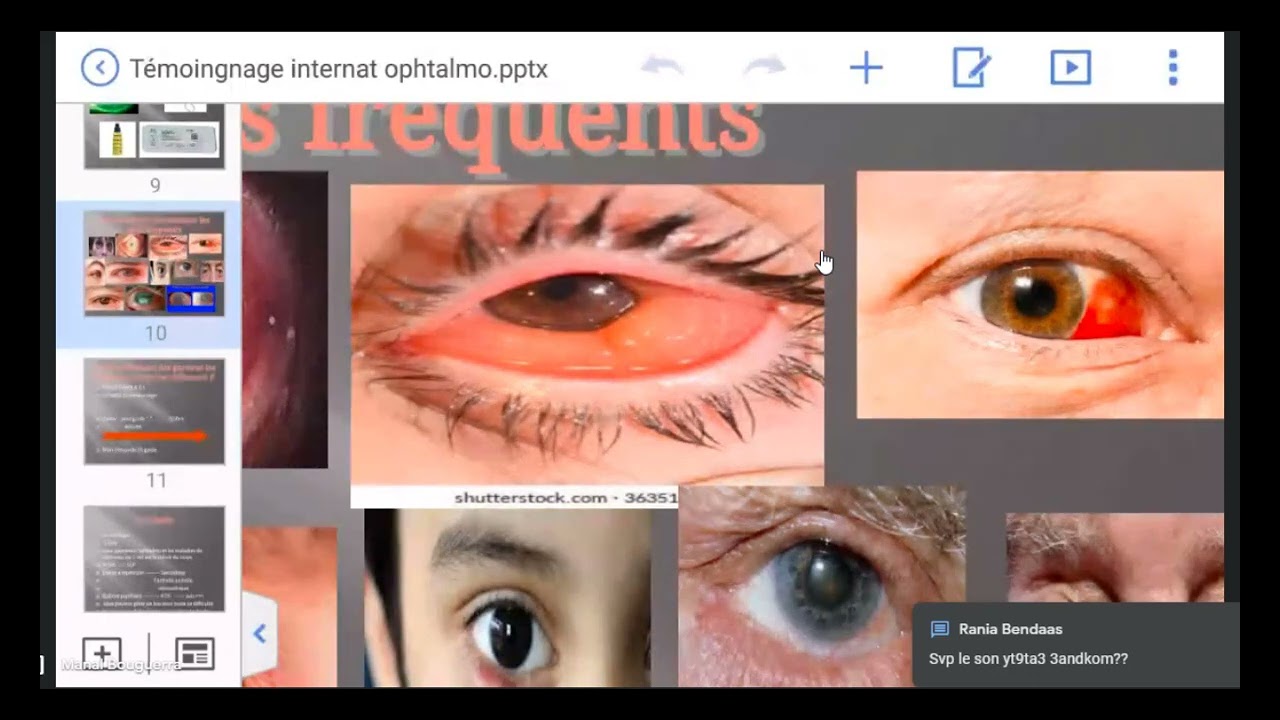This screenshot has width=1280, height=720.
Task: Start the slideshow with the play icon
Action: tap(1070, 68)
